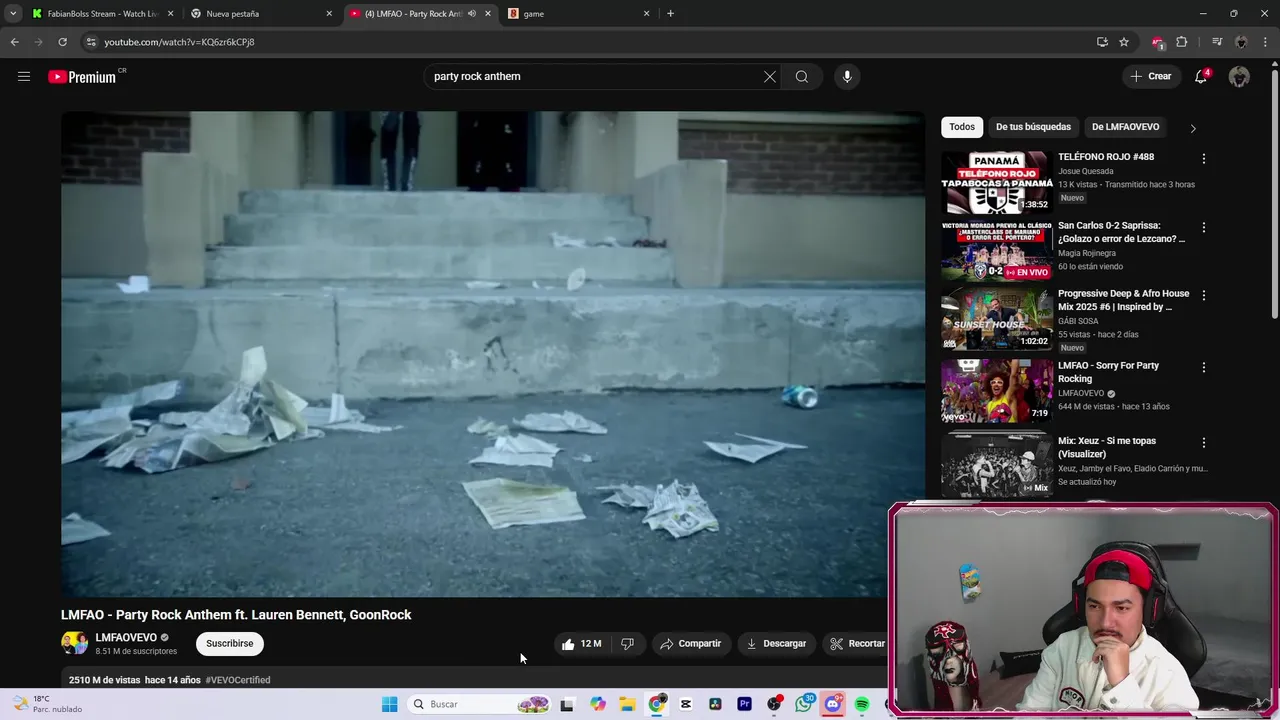Click the Descargar download button
The height and width of the screenshot is (720, 1280).
click(776, 644)
